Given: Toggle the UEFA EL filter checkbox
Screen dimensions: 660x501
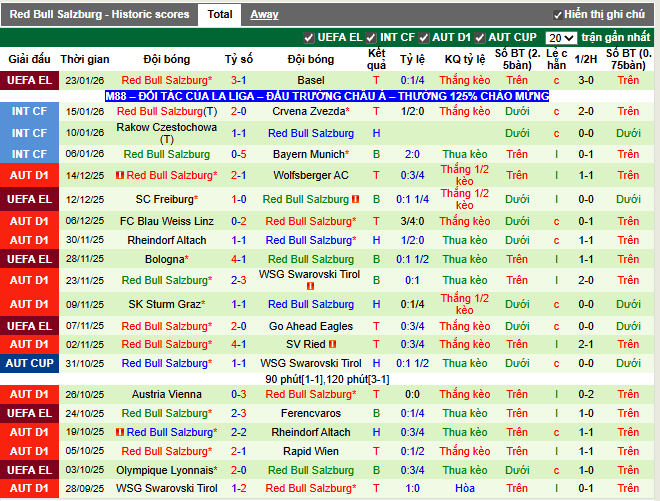Looking at the screenshot, I should 309,38.
